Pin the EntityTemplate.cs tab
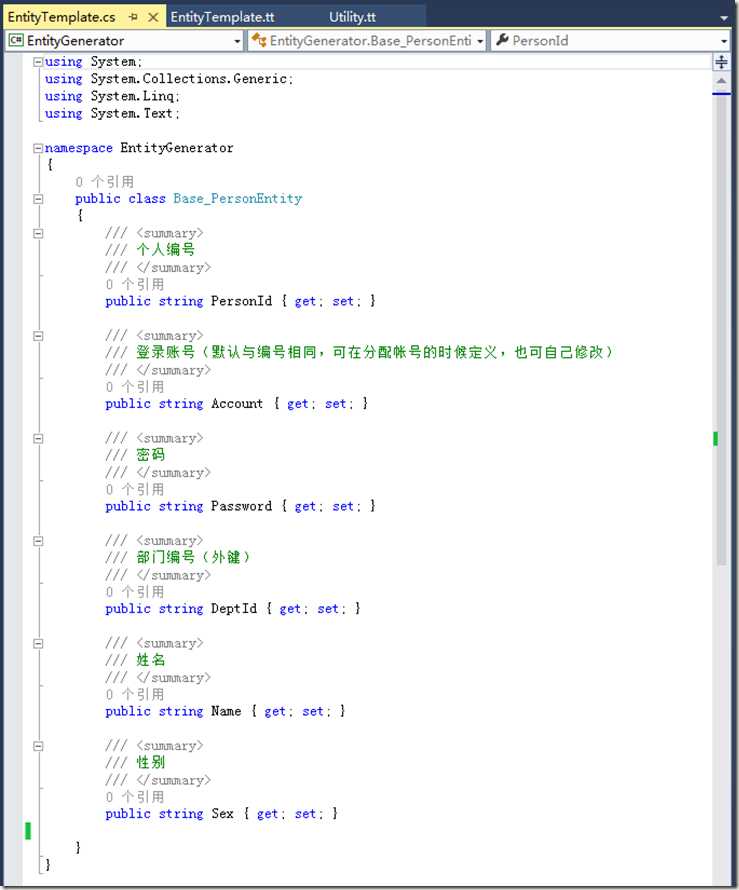This screenshot has width=739, height=890. 133,17
